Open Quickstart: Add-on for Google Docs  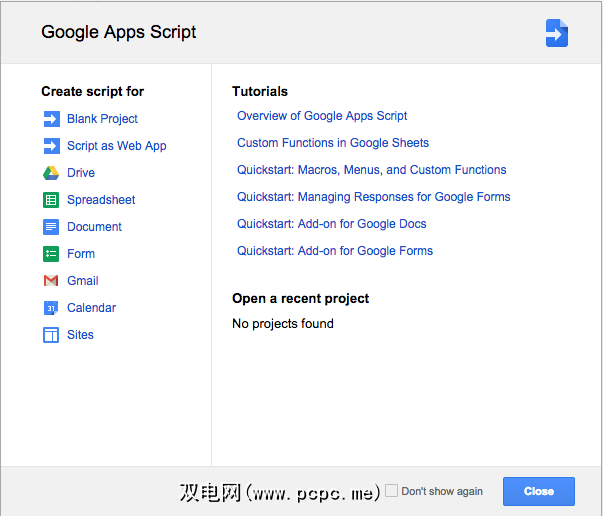[331, 224]
